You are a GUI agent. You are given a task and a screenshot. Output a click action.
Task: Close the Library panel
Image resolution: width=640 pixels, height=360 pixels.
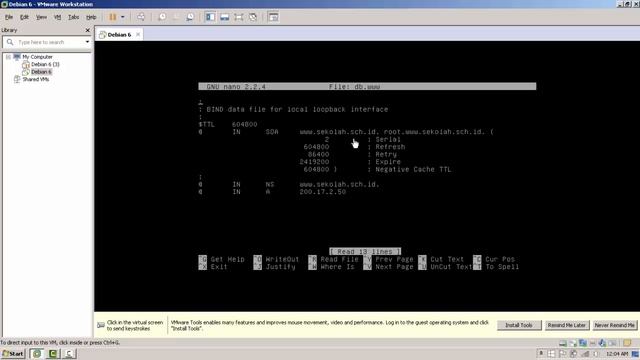[87, 30]
